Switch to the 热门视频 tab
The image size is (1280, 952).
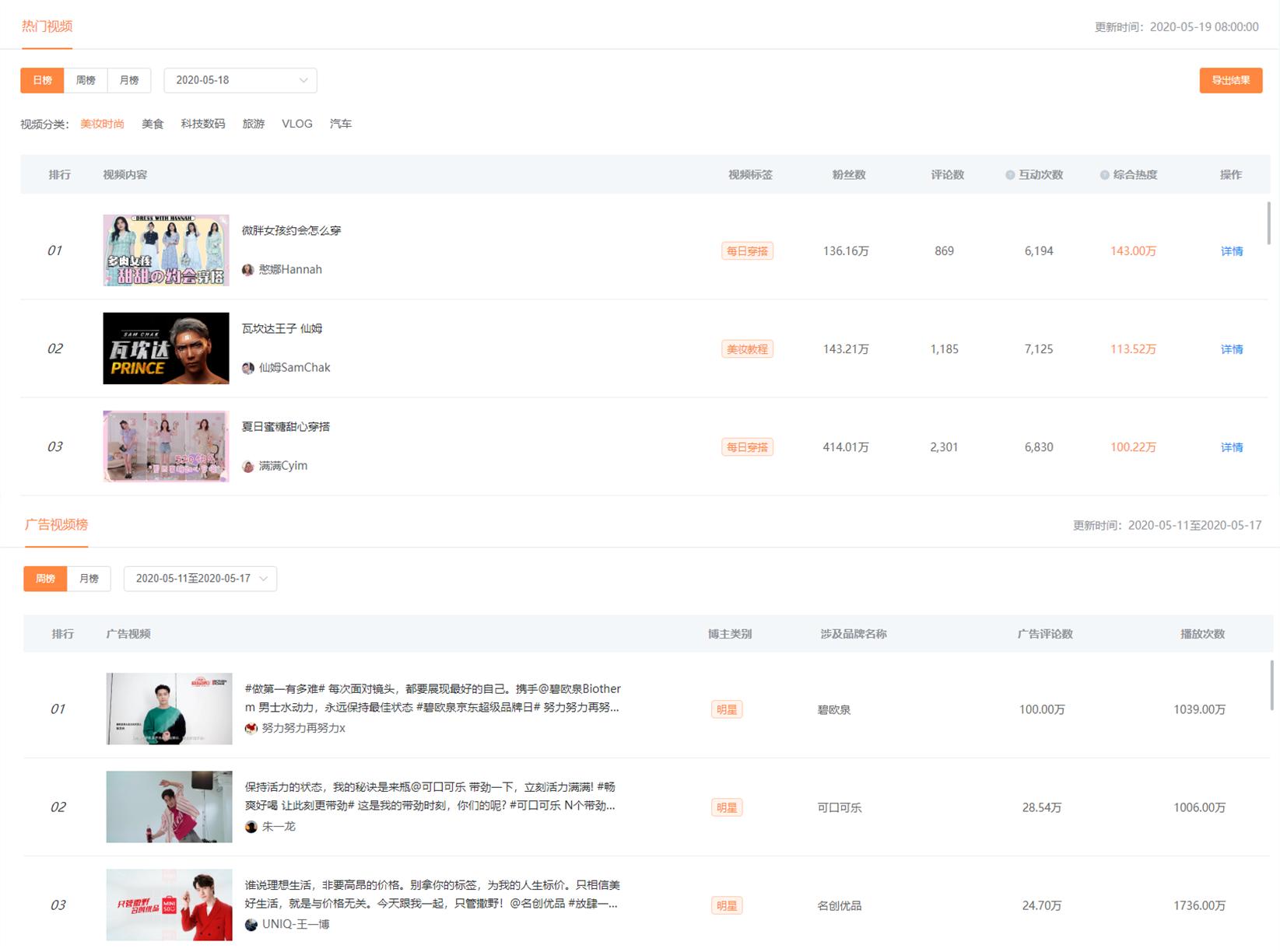[47, 26]
